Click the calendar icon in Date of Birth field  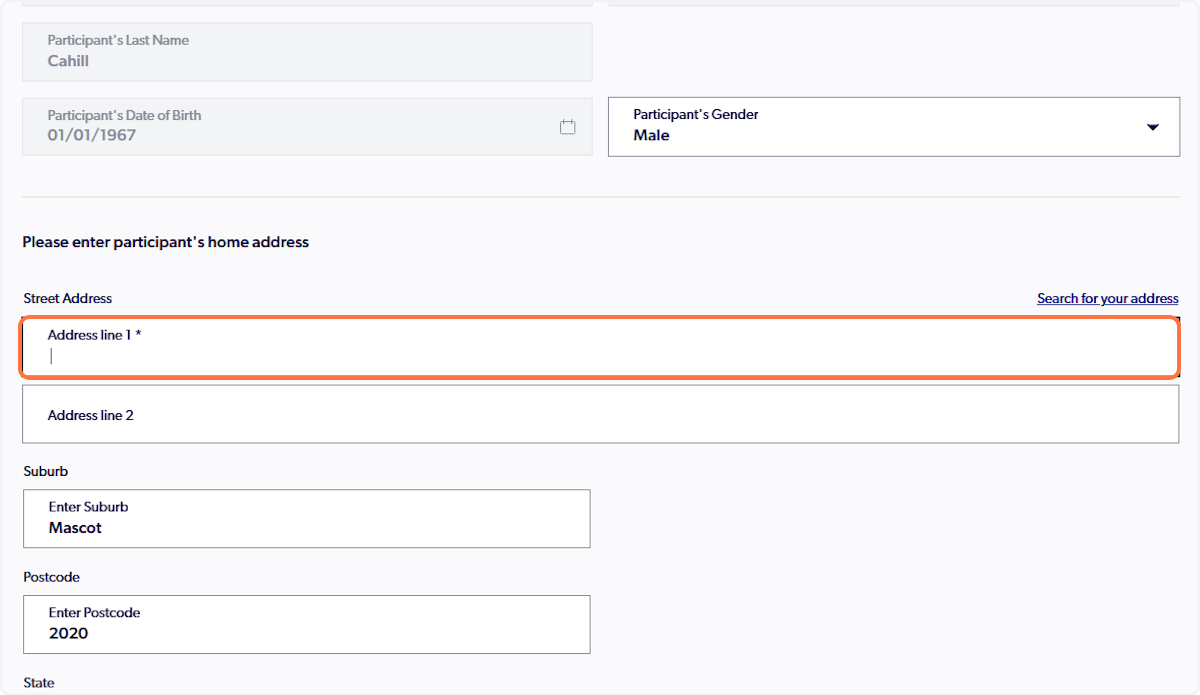click(567, 126)
